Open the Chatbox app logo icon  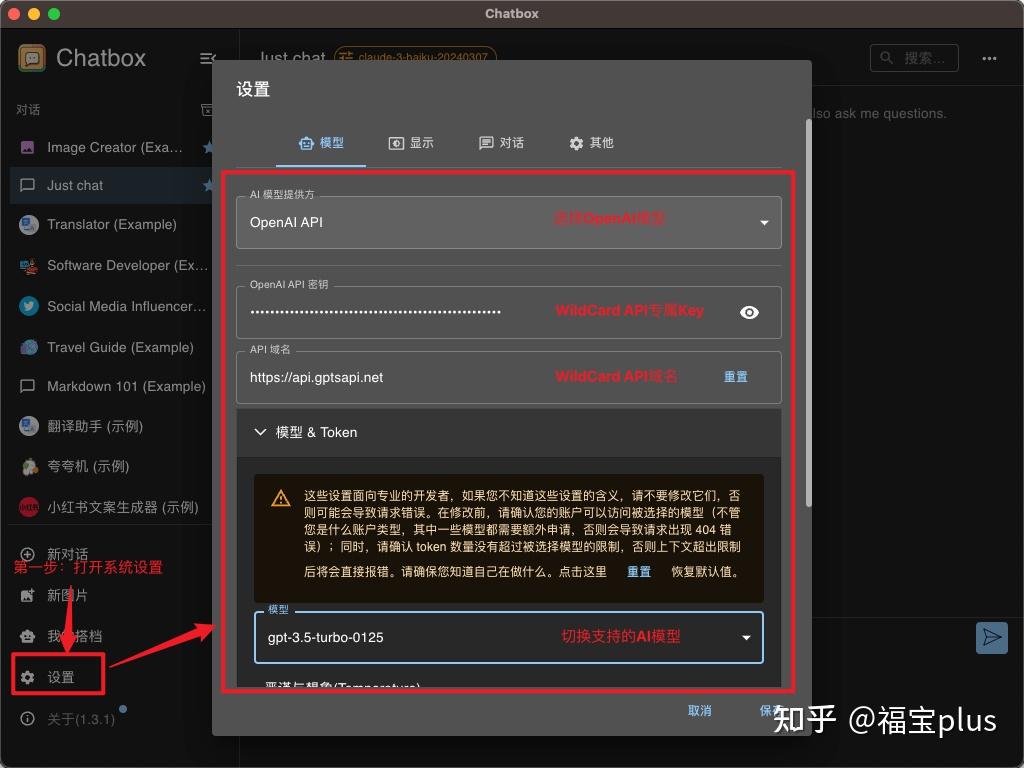pyautogui.click(x=31, y=57)
